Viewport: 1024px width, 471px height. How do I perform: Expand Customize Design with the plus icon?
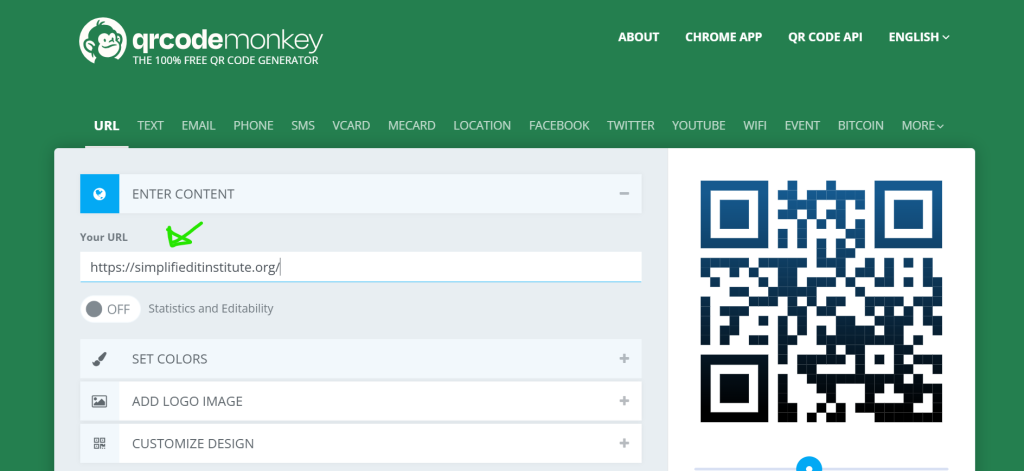click(624, 443)
